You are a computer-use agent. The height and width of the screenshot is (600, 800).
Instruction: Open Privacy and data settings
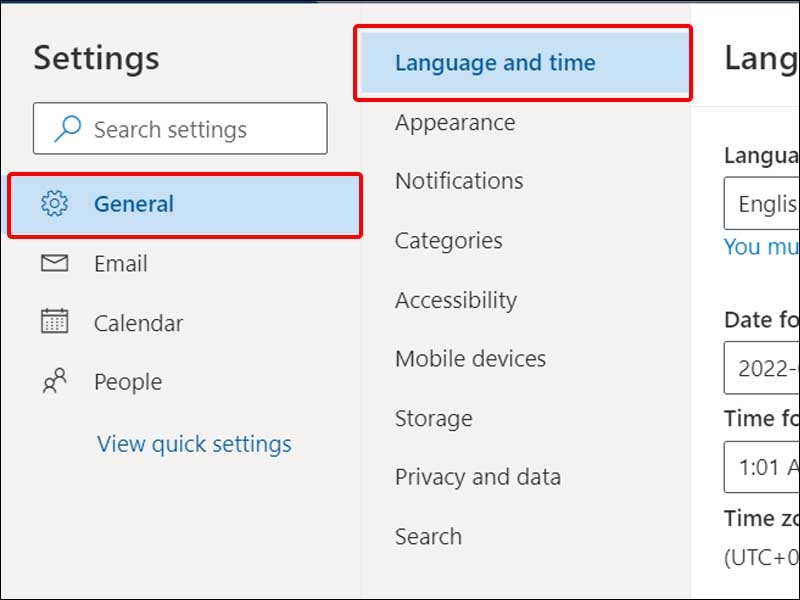click(478, 478)
